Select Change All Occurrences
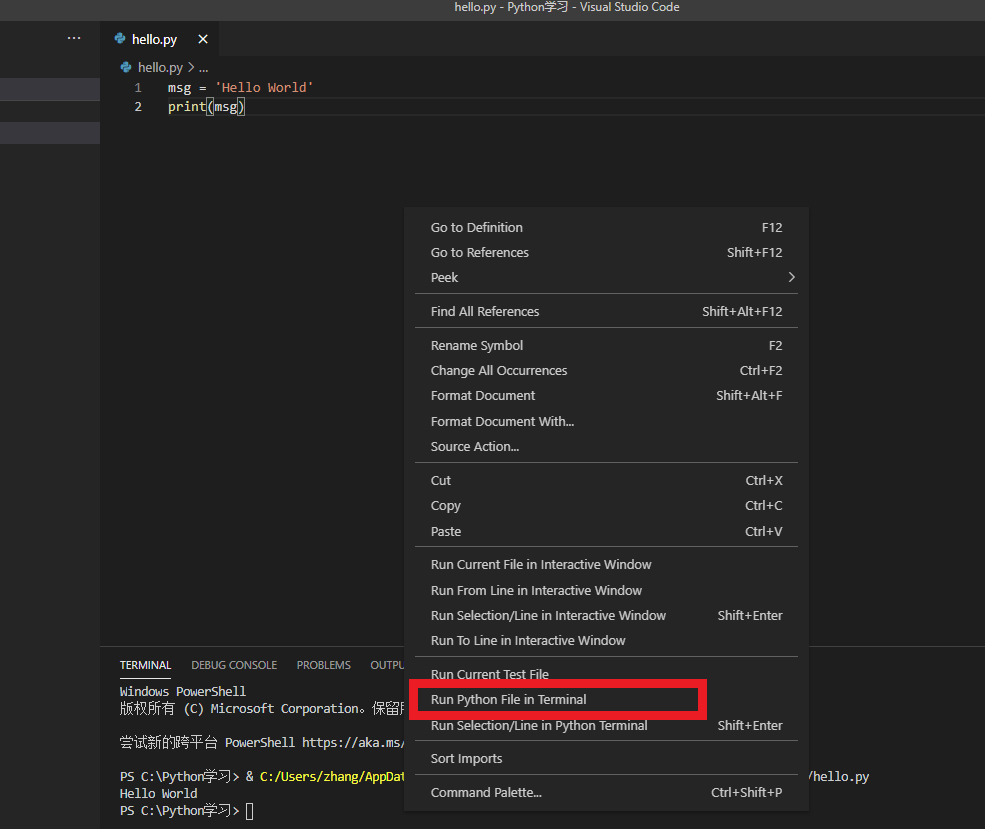The image size is (985, 829). 606,371
